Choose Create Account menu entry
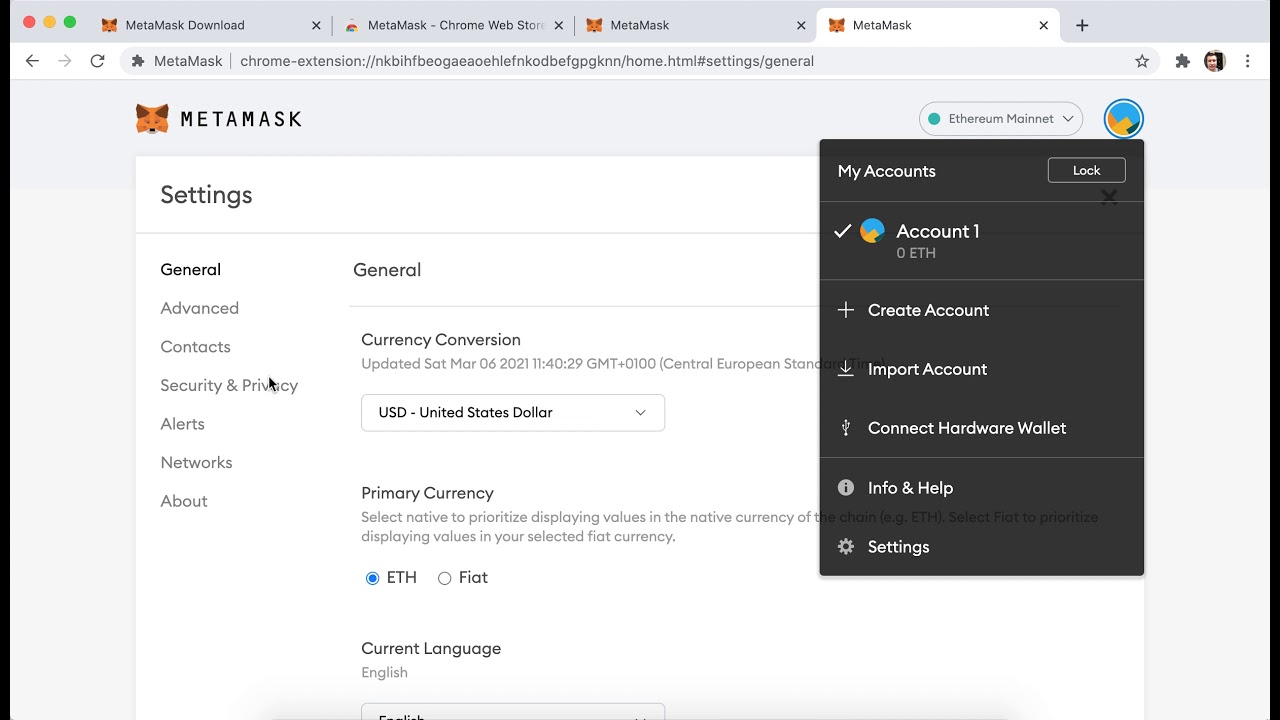 (981, 310)
